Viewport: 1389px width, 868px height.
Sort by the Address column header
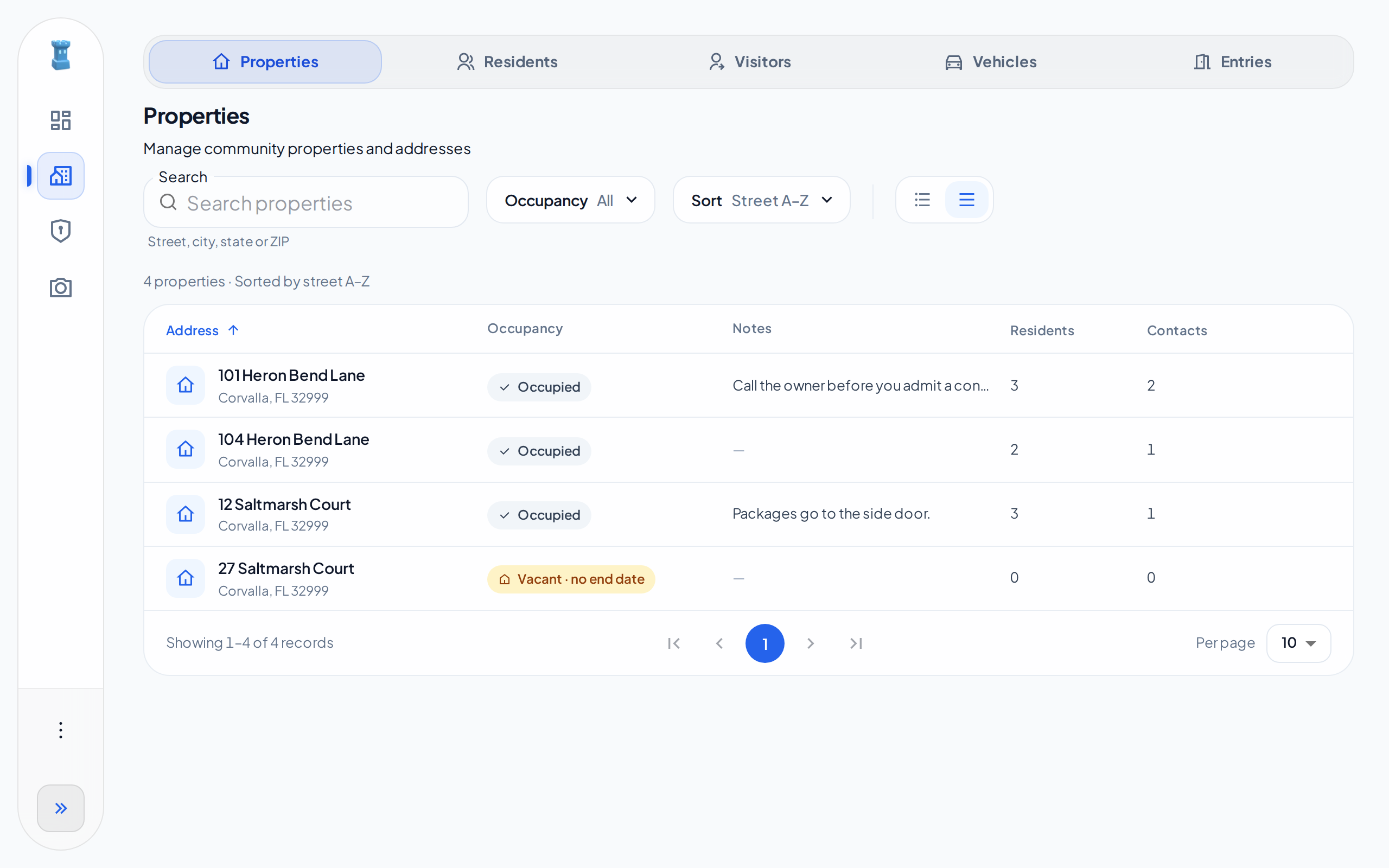202,331
